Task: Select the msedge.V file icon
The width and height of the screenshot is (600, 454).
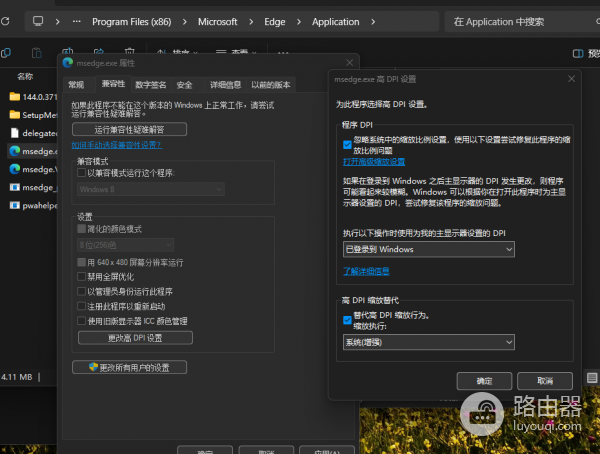Action: pyautogui.click(x=15, y=169)
